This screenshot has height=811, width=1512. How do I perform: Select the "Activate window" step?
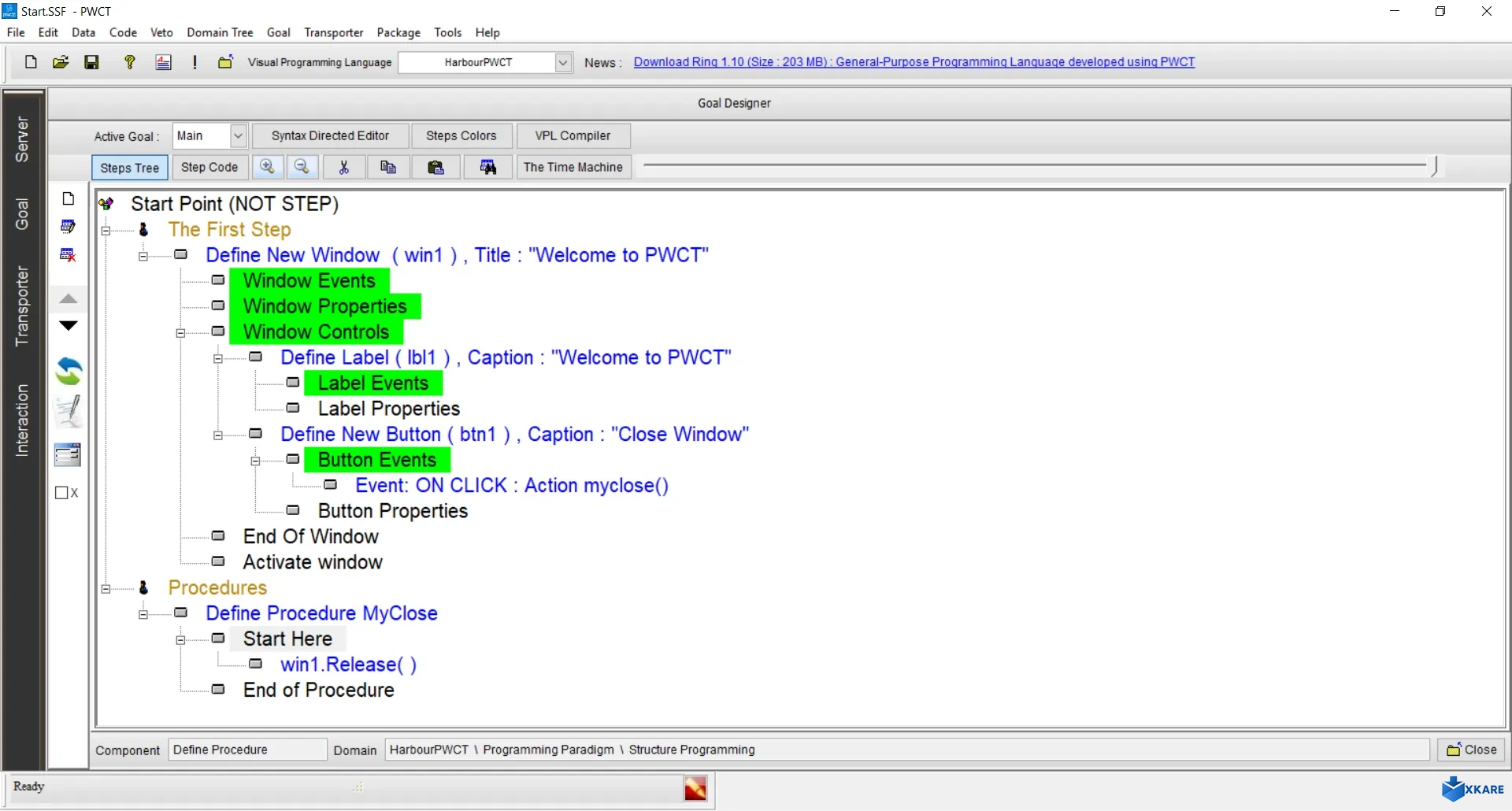[x=313, y=562]
